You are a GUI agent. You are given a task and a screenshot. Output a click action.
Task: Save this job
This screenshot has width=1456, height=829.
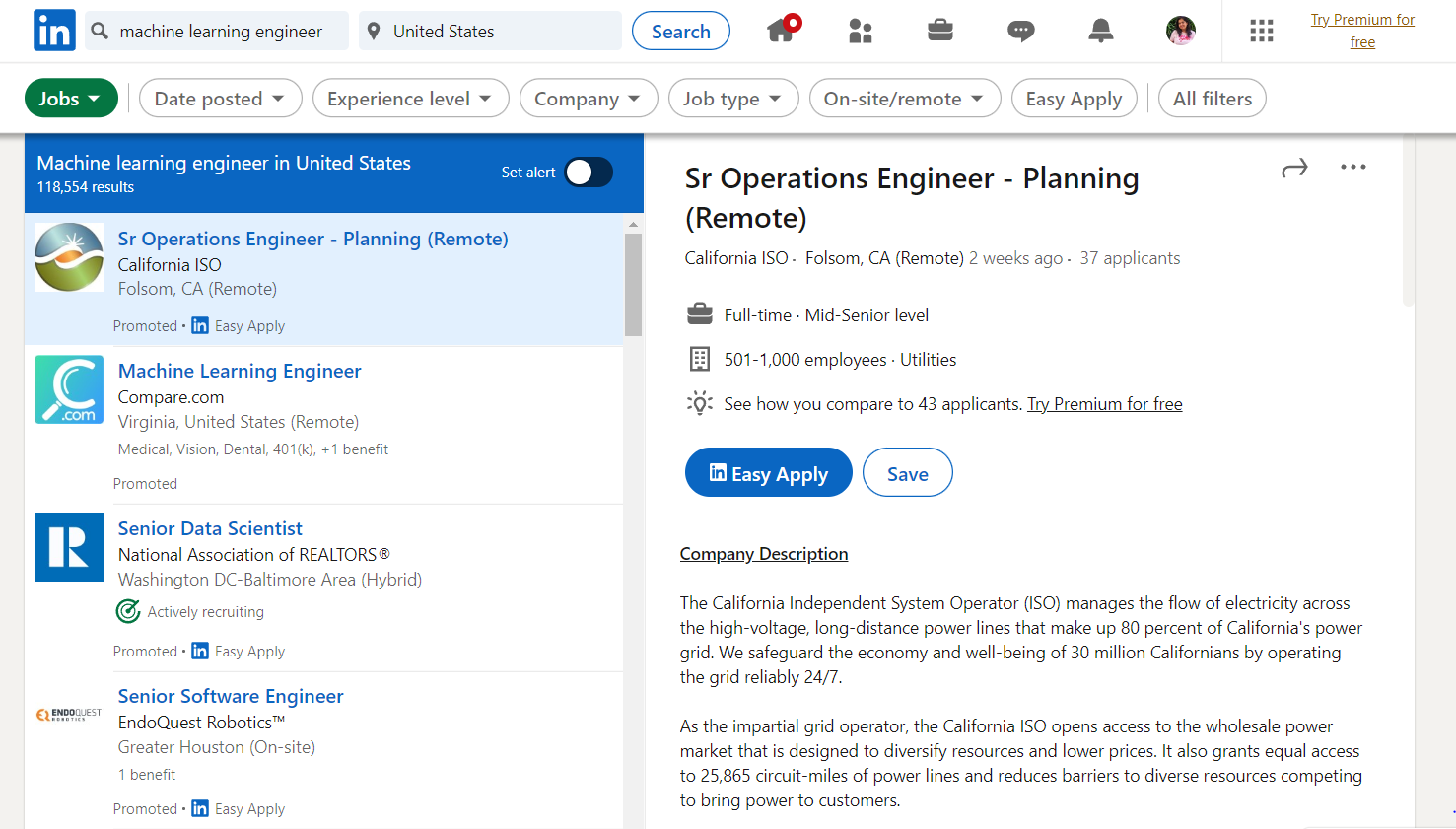click(x=908, y=472)
